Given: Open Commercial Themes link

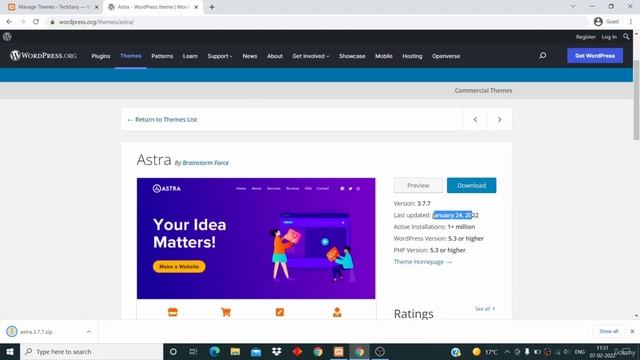Looking at the screenshot, I should pyautogui.click(x=483, y=90).
